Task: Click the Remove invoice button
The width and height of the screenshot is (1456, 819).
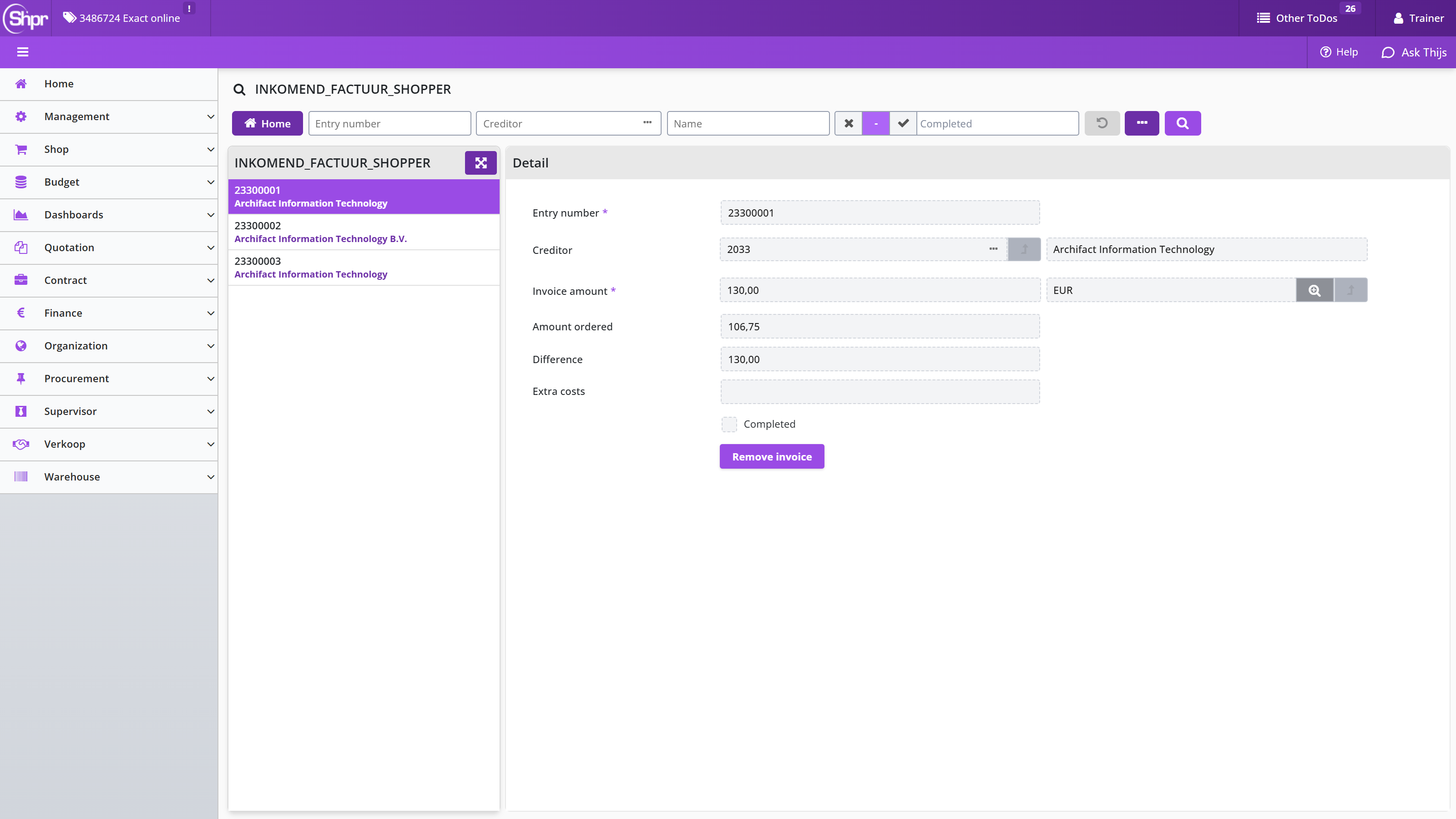Action: [x=772, y=457]
